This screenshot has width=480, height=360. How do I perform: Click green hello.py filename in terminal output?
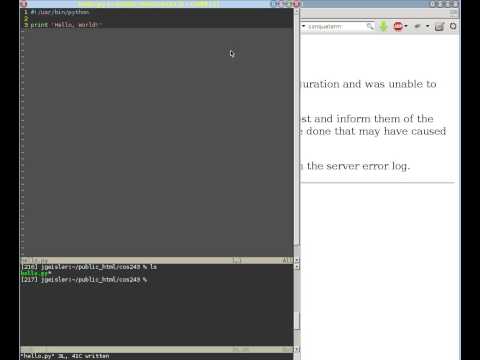[35, 273]
